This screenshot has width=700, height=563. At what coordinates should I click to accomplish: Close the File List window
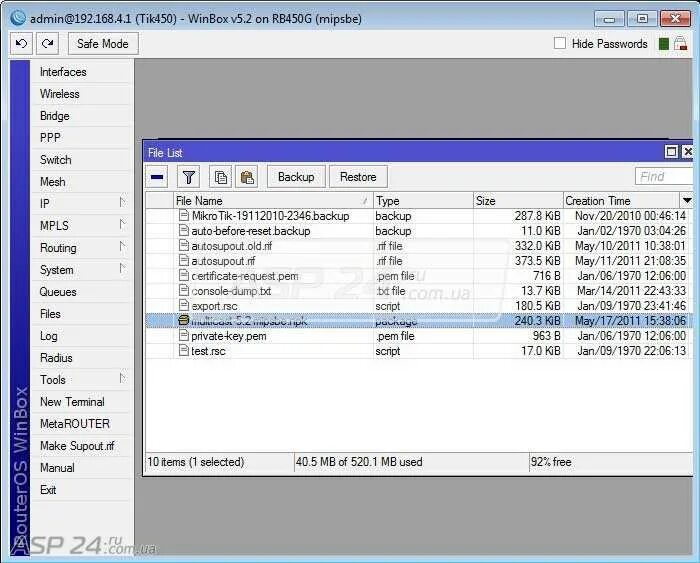pyautogui.click(x=688, y=152)
